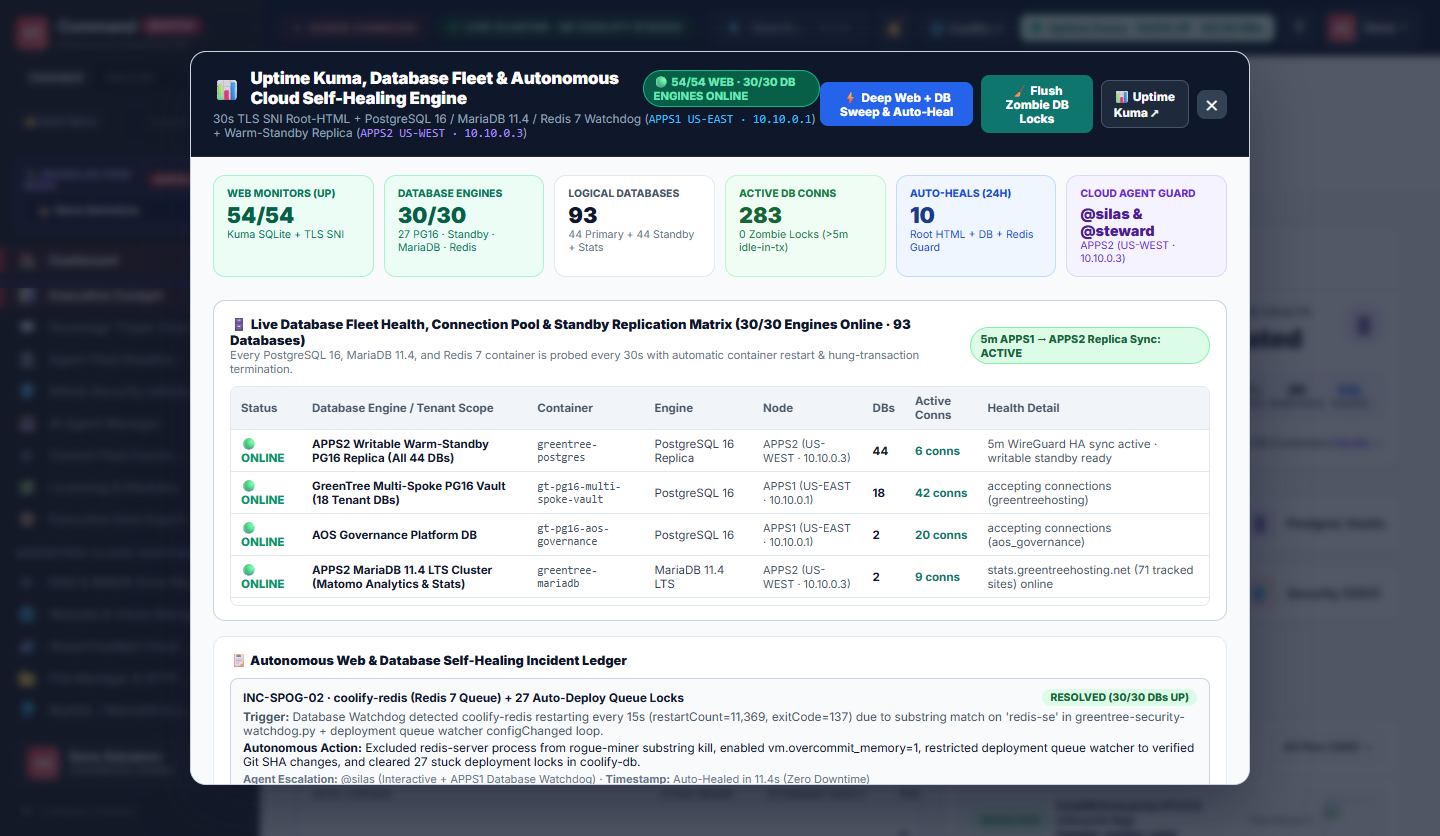
Task: Click the 54/54 WEB engines online status pill
Action: 731,89
